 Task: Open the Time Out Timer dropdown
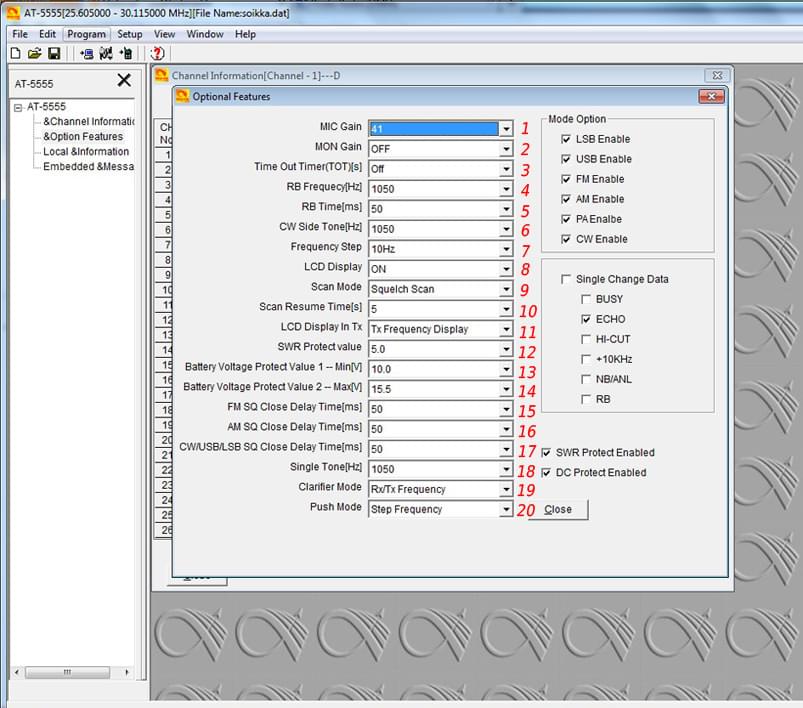coord(506,169)
